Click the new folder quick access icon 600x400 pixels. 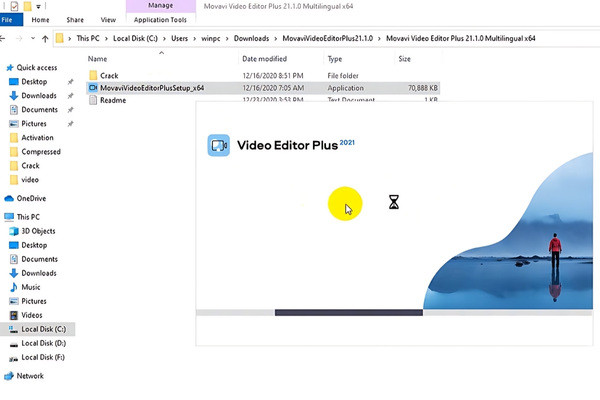(x=28, y=6)
